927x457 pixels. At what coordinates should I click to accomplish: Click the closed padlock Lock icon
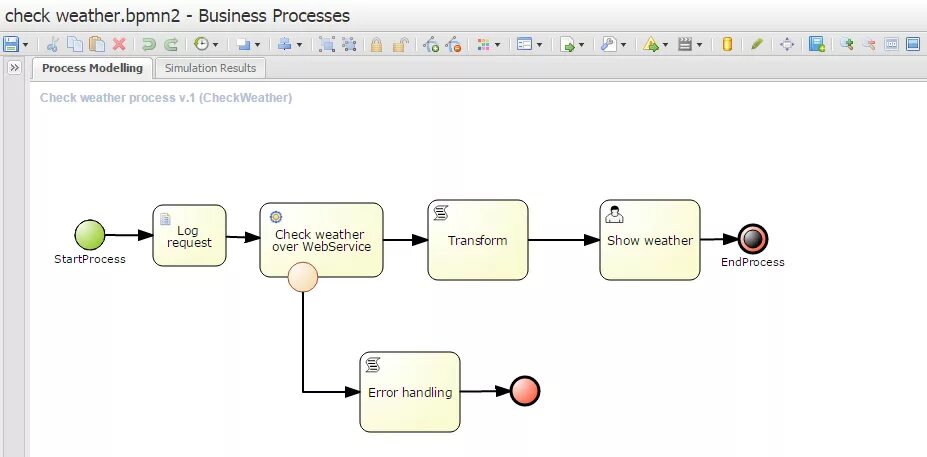(x=377, y=44)
